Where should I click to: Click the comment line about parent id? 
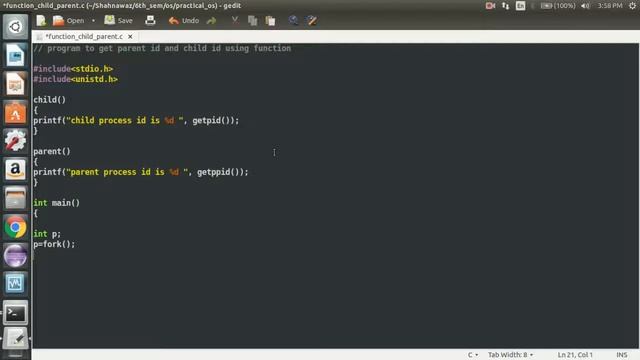(162, 48)
